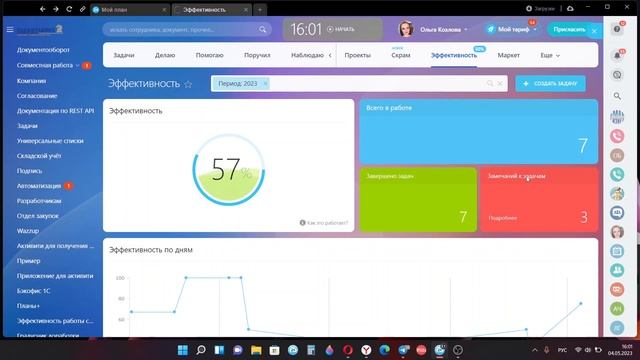Screen dimensions: 640x360
Task: Close the 'Мой план' tab
Action: [x=164, y=10]
